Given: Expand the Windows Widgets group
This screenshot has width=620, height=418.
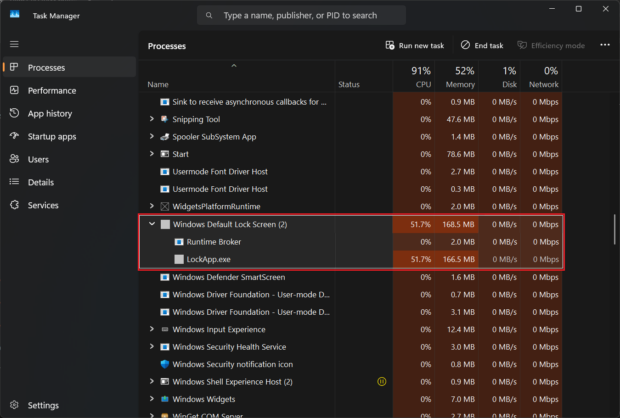Looking at the screenshot, I should (x=151, y=399).
